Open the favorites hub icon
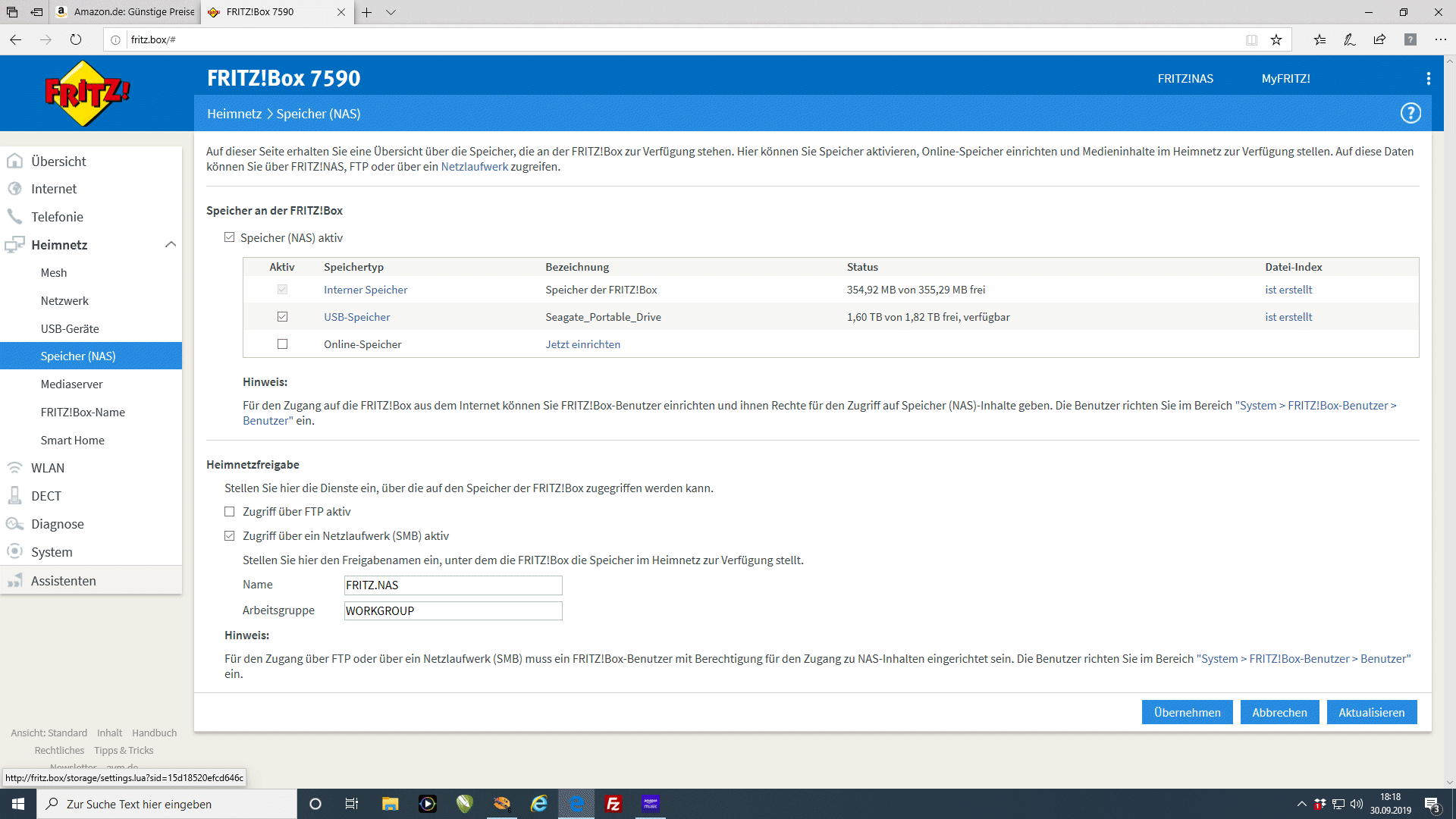 1320,39
